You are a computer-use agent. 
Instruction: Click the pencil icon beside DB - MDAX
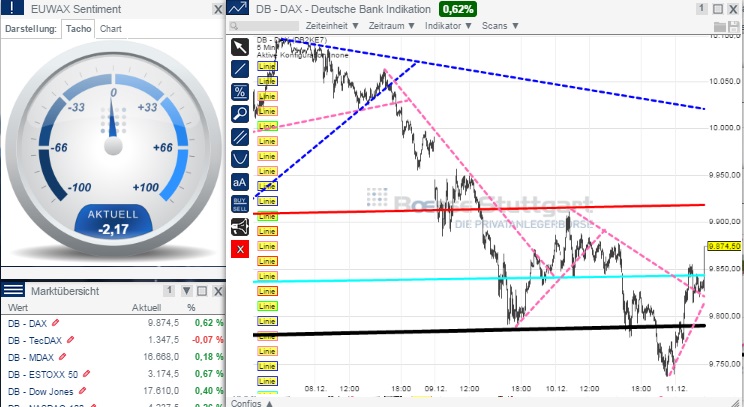(x=62, y=357)
